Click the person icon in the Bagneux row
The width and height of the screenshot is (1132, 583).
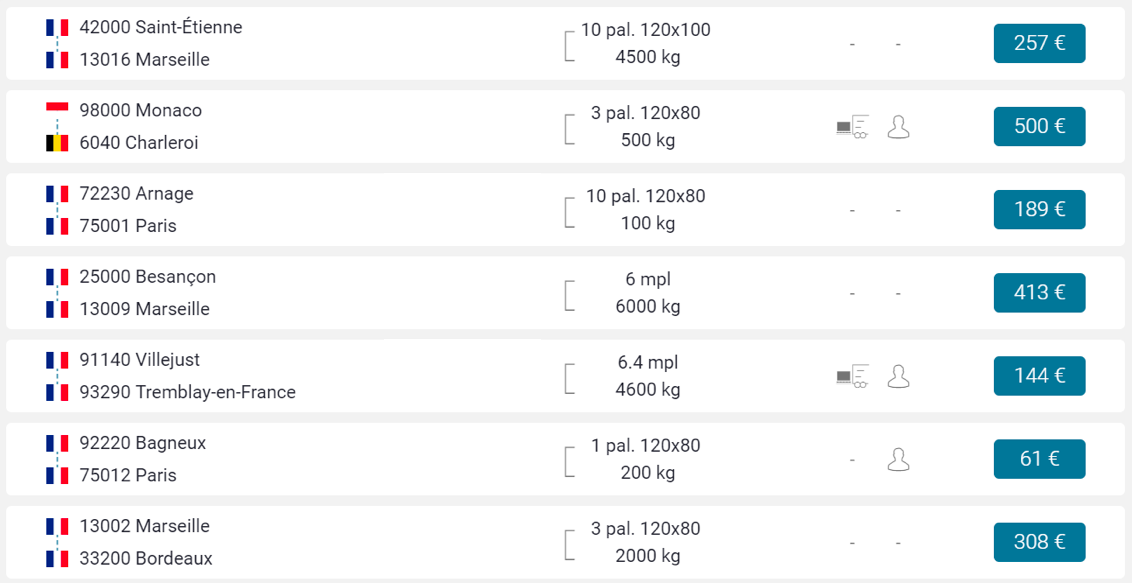pyautogui.click(x=899, y=459)
